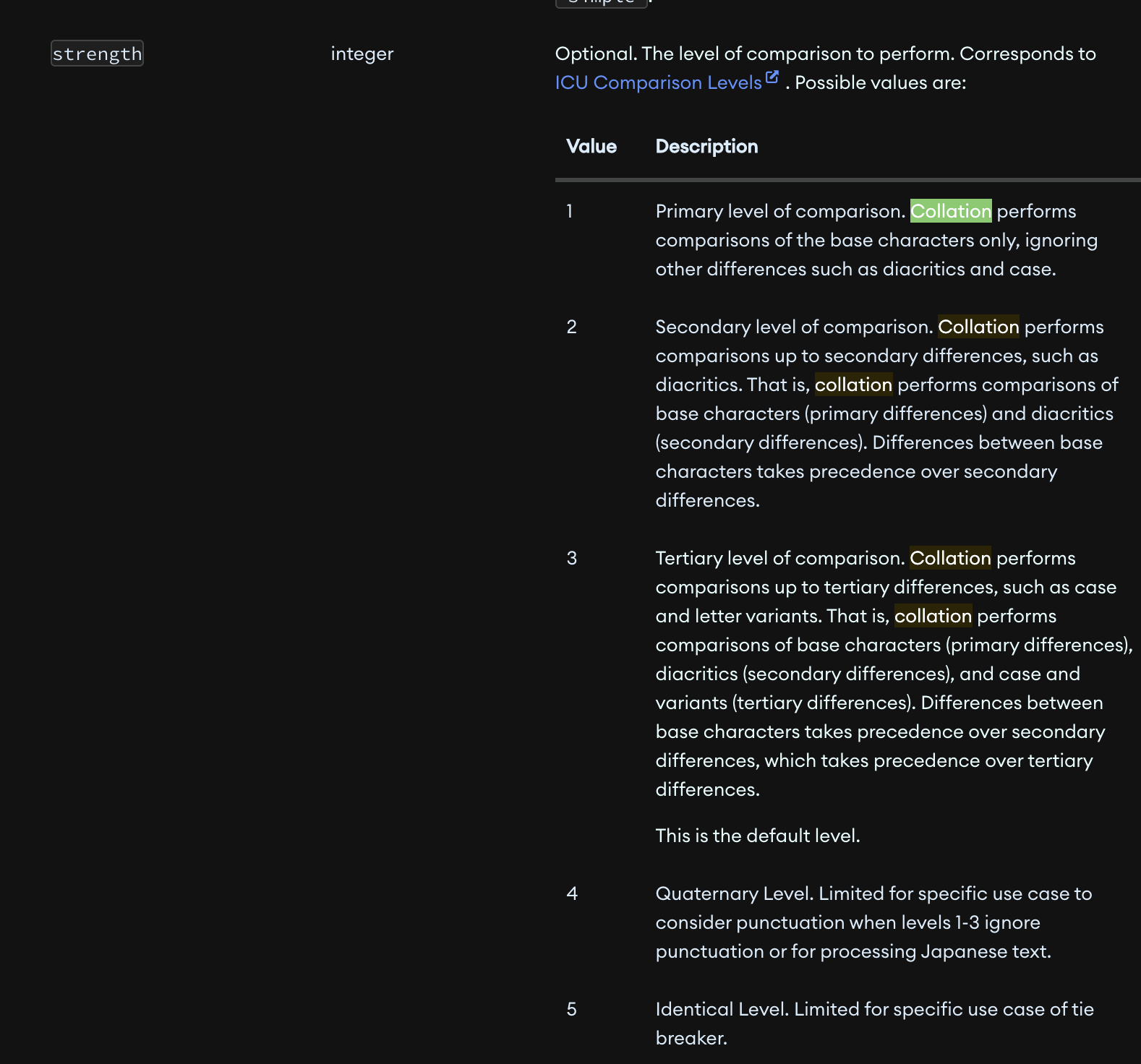Screen dimensions: 1141x1064
Task: Open the ICU Comparison Levels link
Action: pos(658,82)
